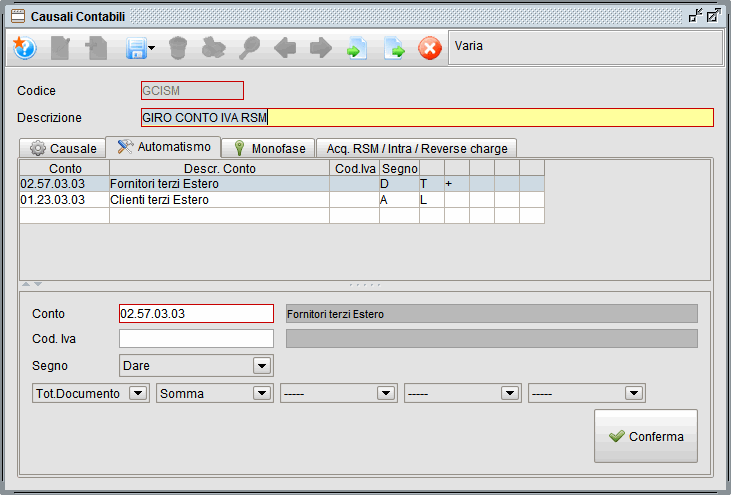
Task: Click the Fornitori terzi Estero description field
Action: point(492,314)
